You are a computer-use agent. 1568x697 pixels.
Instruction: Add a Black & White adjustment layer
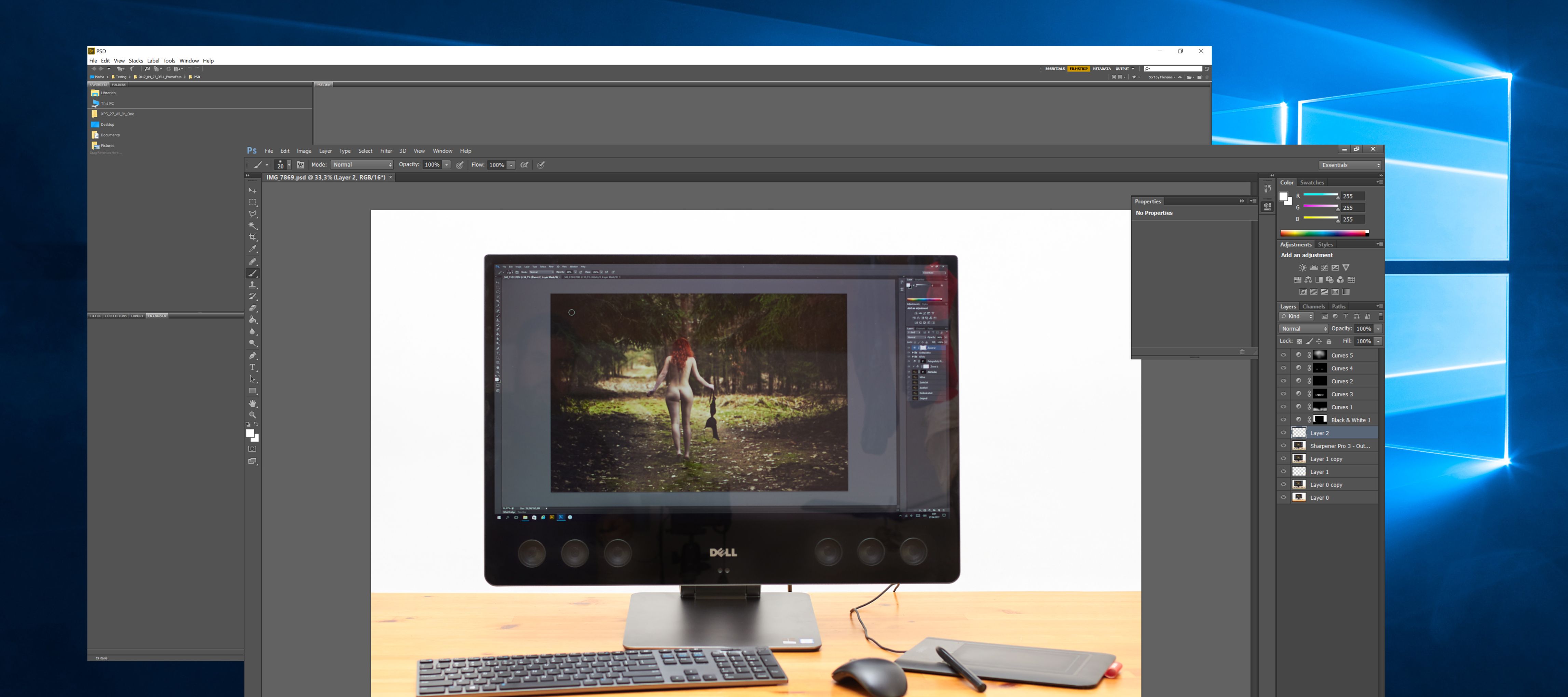coord(1319,279)
